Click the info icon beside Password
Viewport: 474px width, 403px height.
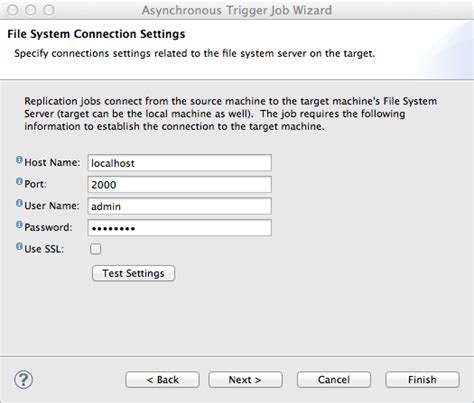[x=19, y=225]
